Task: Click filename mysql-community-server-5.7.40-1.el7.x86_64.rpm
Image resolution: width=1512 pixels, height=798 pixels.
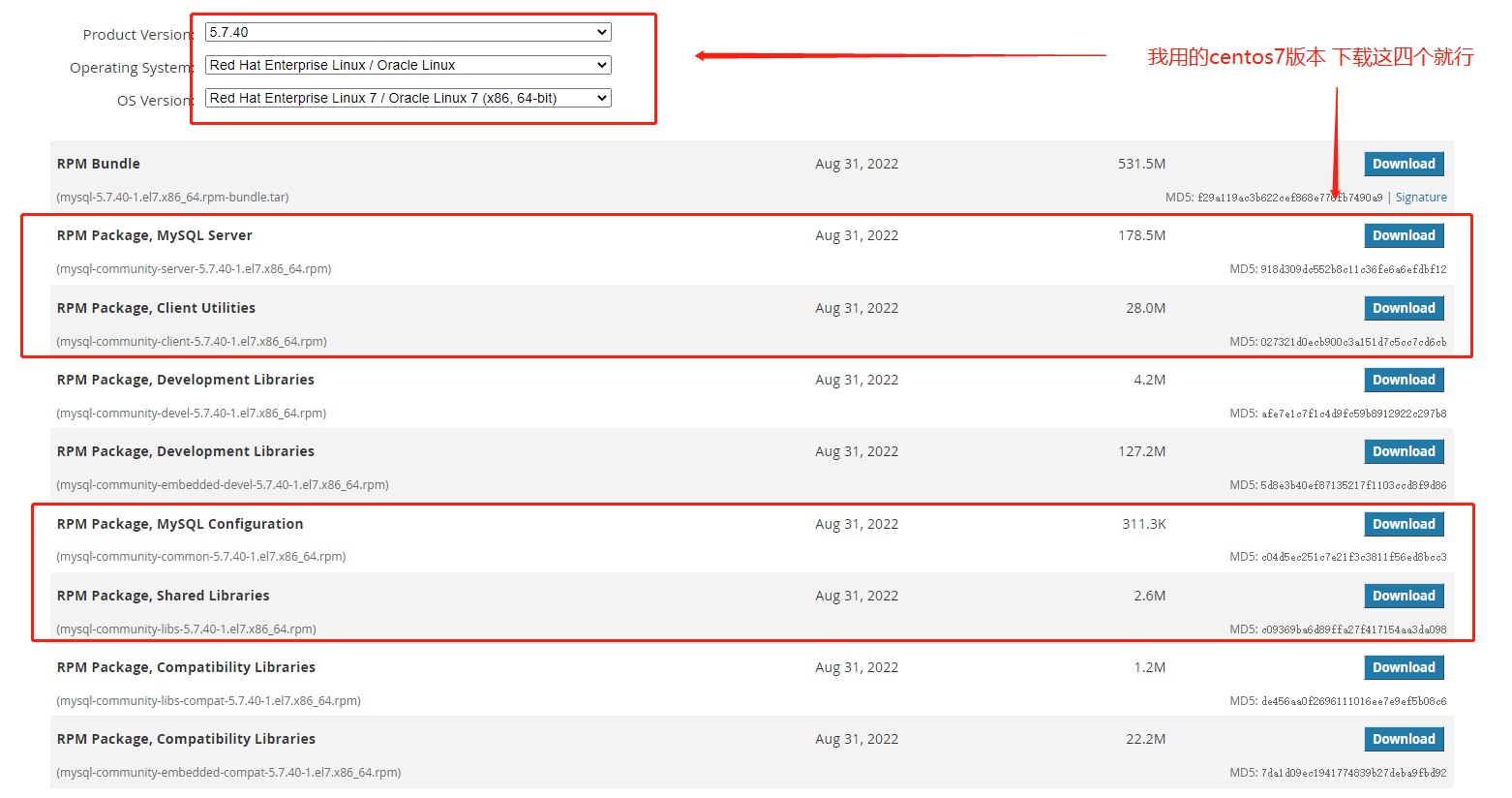Action: point(194,269)
